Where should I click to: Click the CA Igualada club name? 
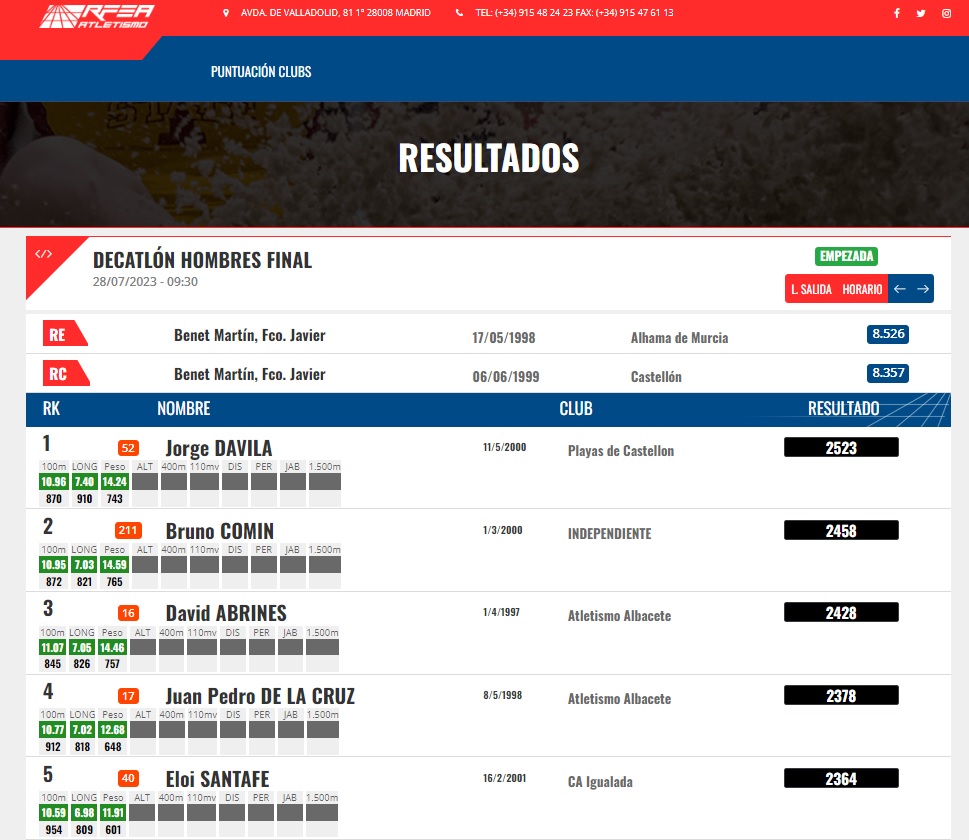(600, 782)
